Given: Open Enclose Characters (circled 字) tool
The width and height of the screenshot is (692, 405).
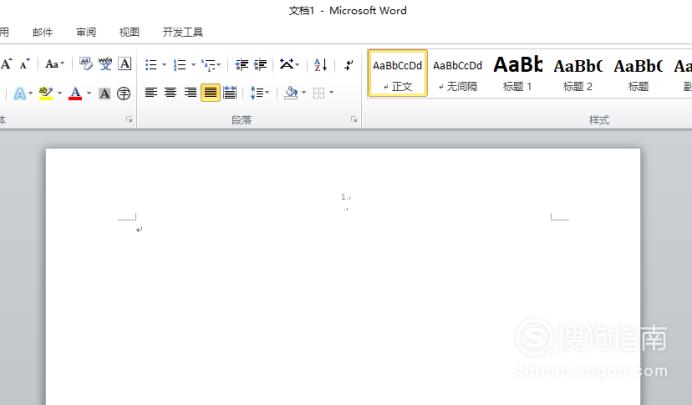Looking at the screenshot, I should [x=124, y=93].
